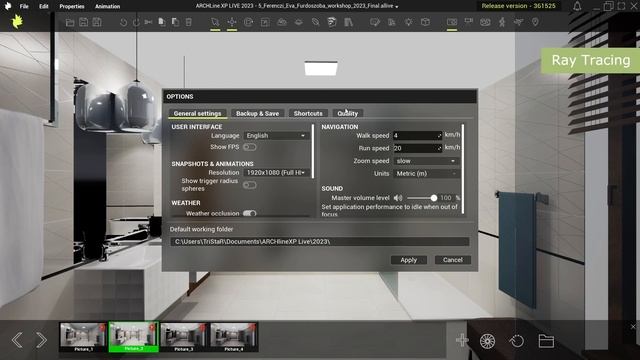The image size is (640, 360).
Task: Click the render aperture wheel icon
Action: (487, 341)
